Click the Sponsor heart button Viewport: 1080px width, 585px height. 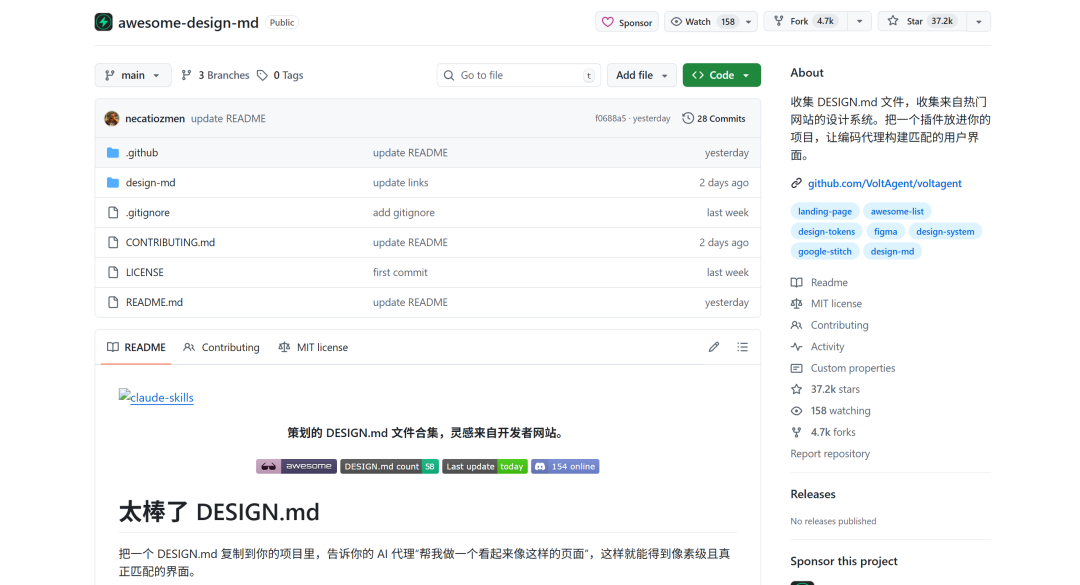click(627, 22)
